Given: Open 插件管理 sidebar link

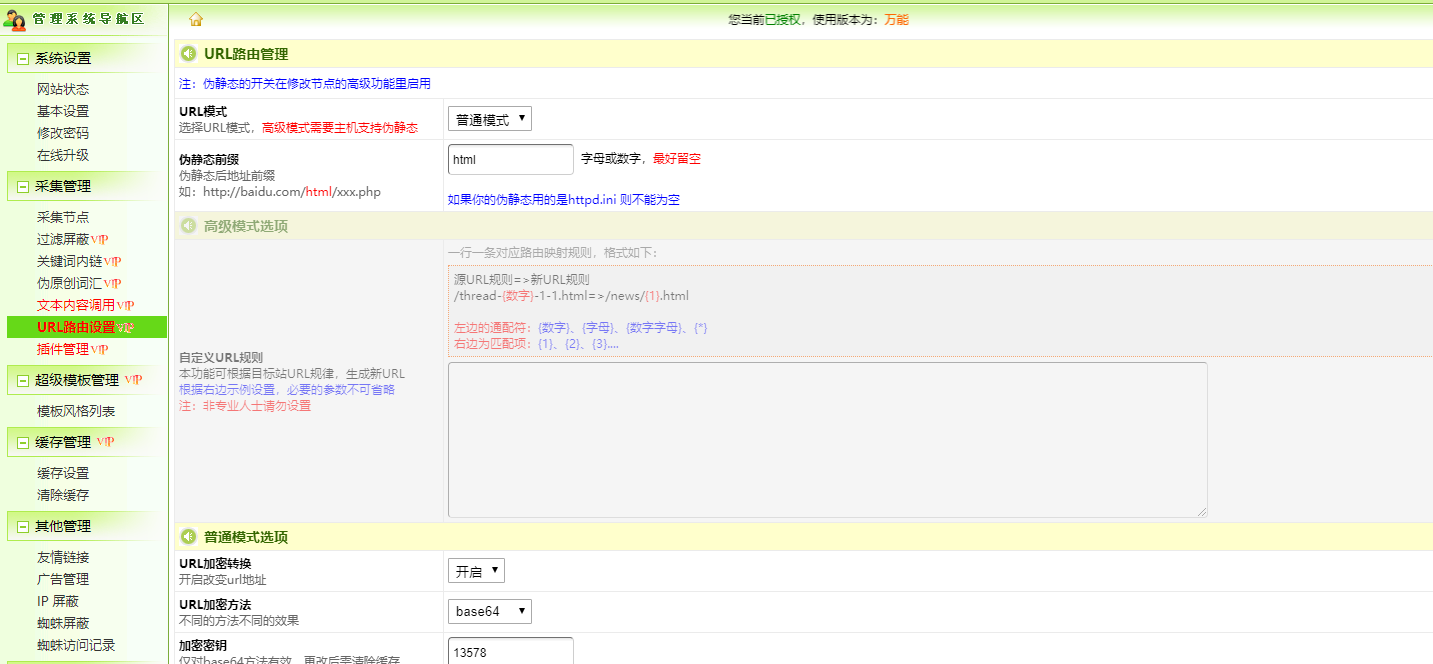Looking at the screenshot, I should [x=63, y=350].
